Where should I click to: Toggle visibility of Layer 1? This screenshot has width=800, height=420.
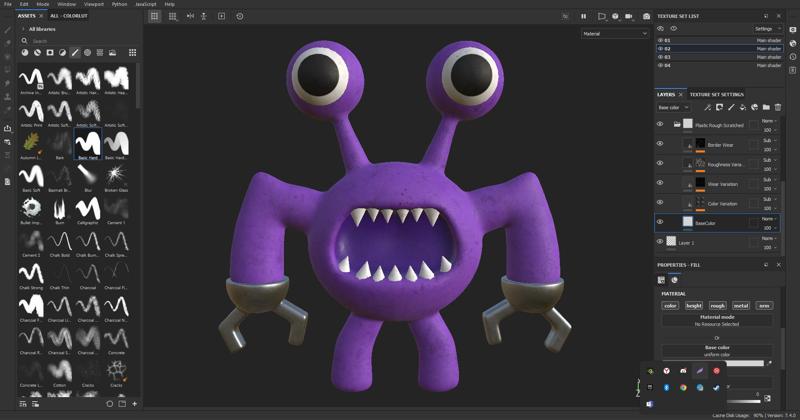point(660,242)
